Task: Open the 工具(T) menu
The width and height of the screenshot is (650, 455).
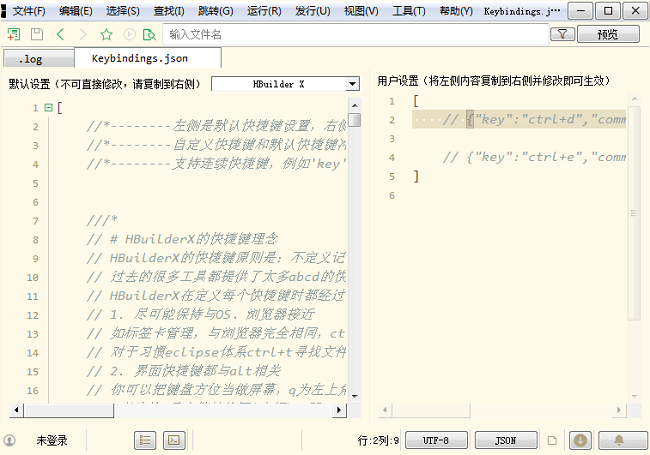Action: tap(409, 11)
